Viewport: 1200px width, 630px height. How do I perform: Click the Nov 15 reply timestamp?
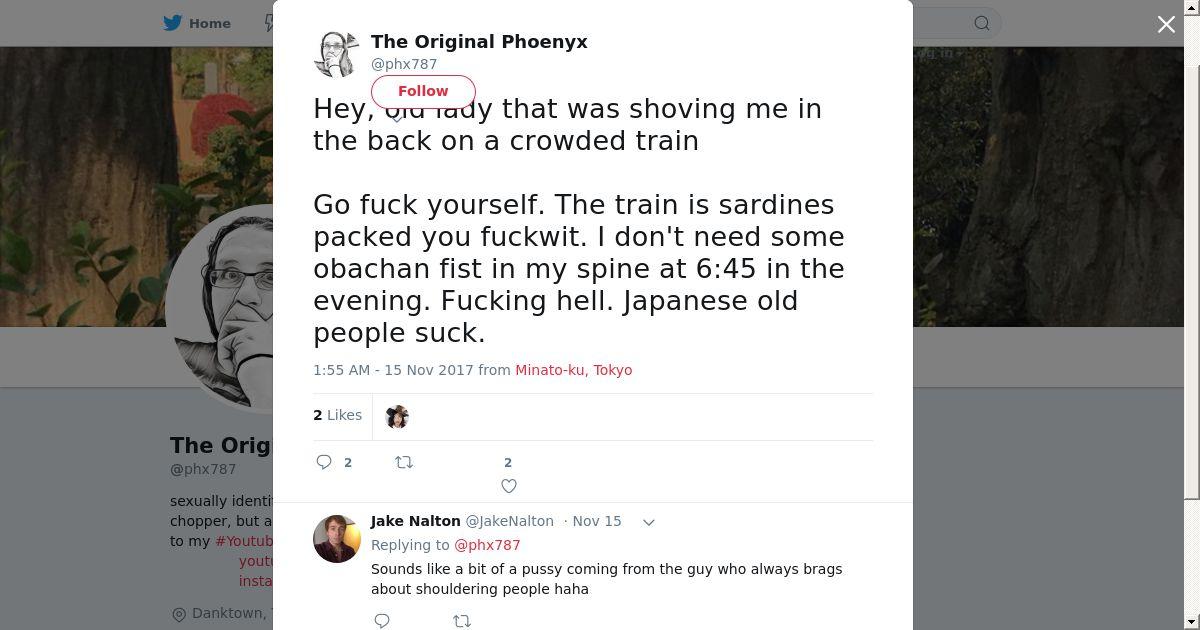click(596, 521)
